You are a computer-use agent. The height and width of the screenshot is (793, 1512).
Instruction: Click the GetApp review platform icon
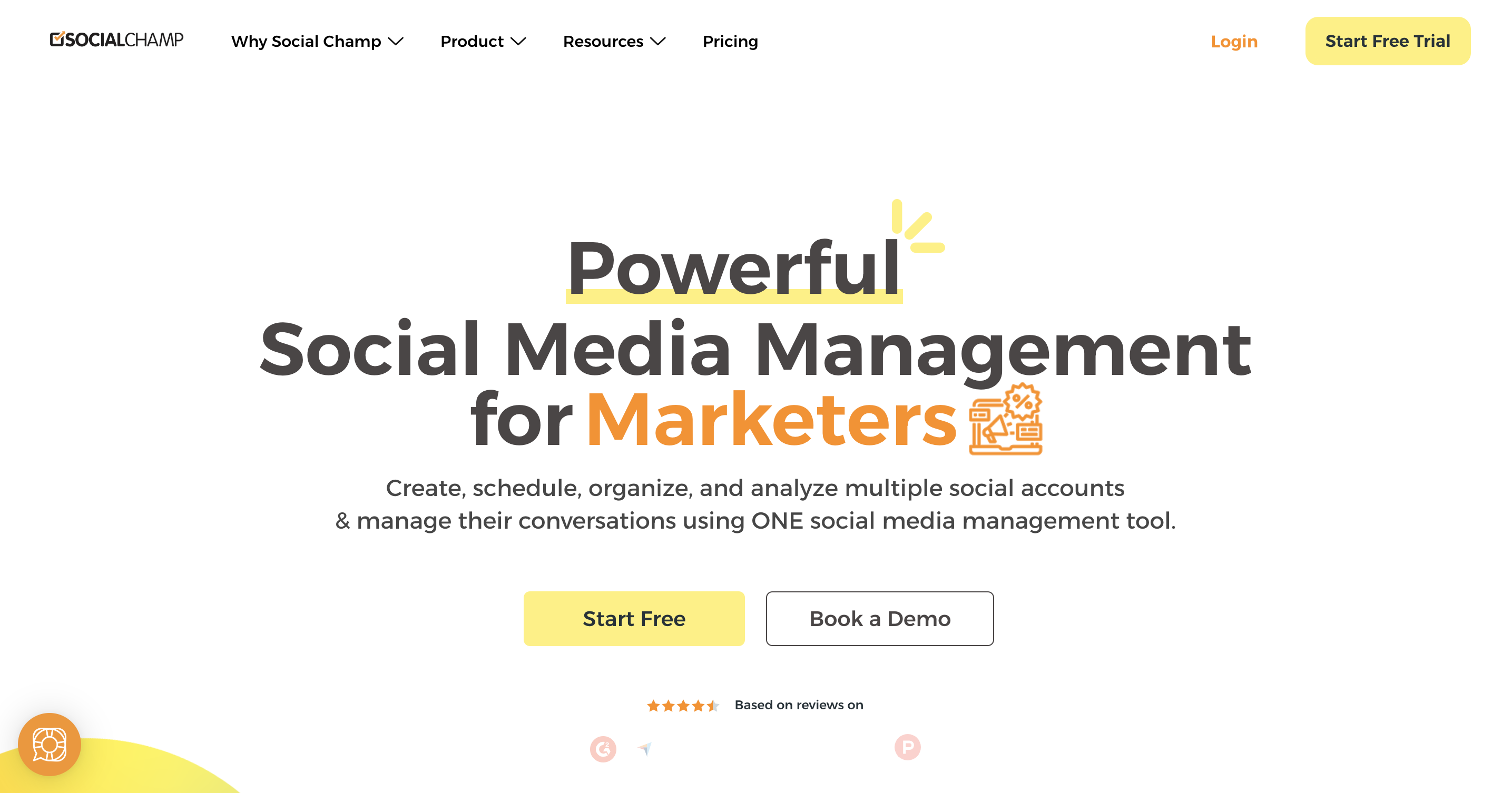645,748
